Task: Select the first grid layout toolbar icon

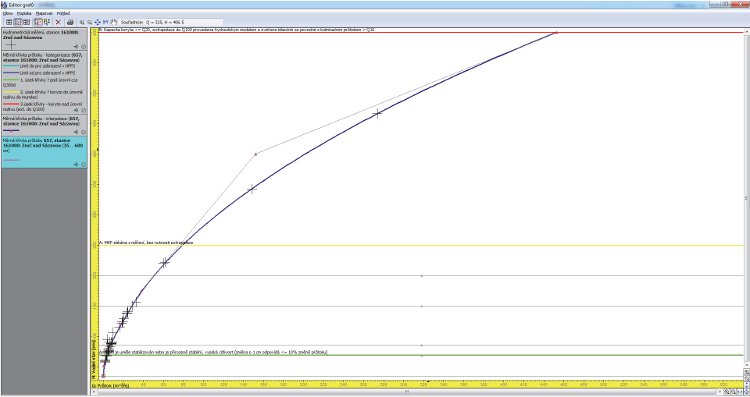Action: click(x=9, y=22)
